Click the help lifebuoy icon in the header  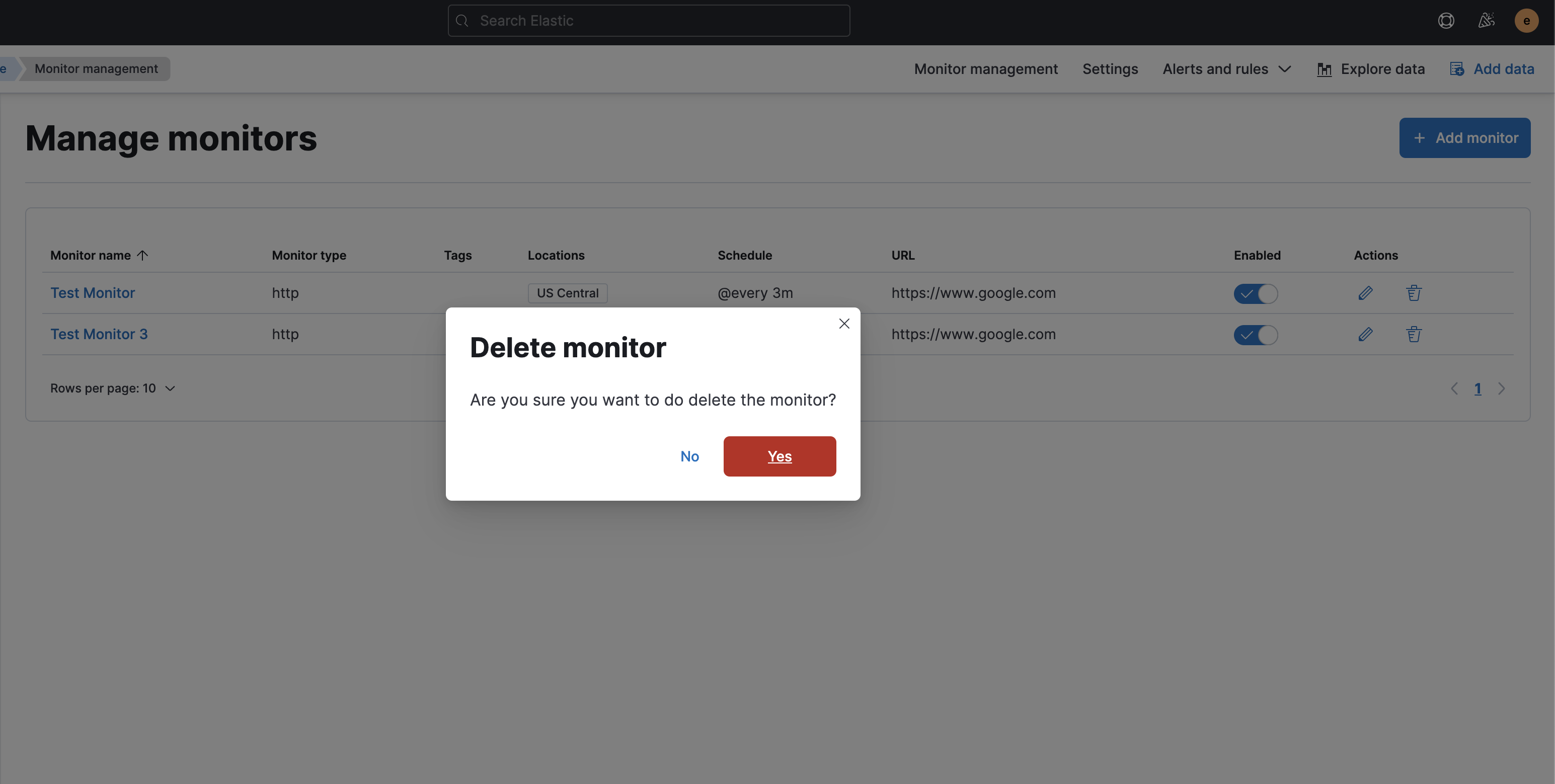[1446, 21]
